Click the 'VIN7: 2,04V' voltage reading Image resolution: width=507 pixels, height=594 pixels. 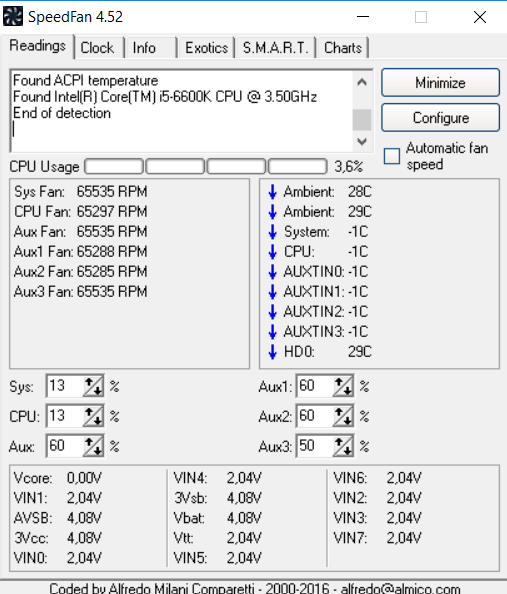377,538
